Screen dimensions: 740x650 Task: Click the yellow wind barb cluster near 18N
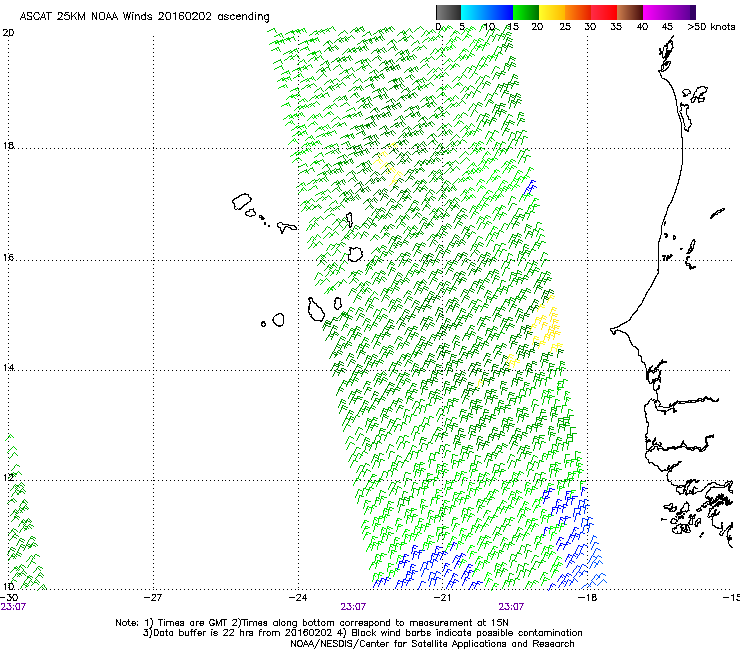point(388,165)
